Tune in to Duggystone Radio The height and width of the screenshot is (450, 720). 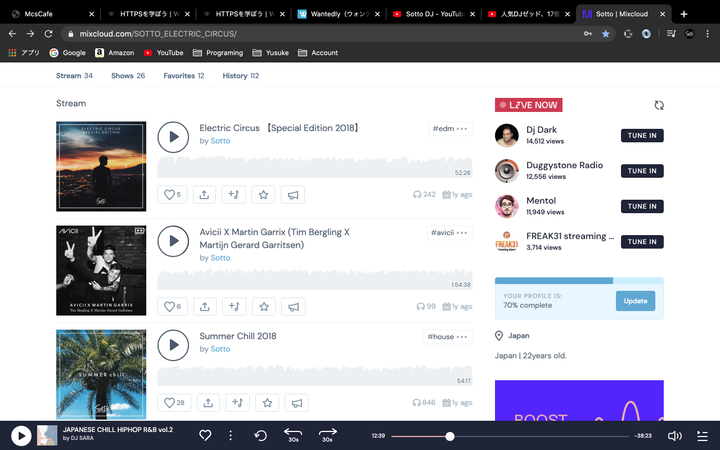[642, 171]
